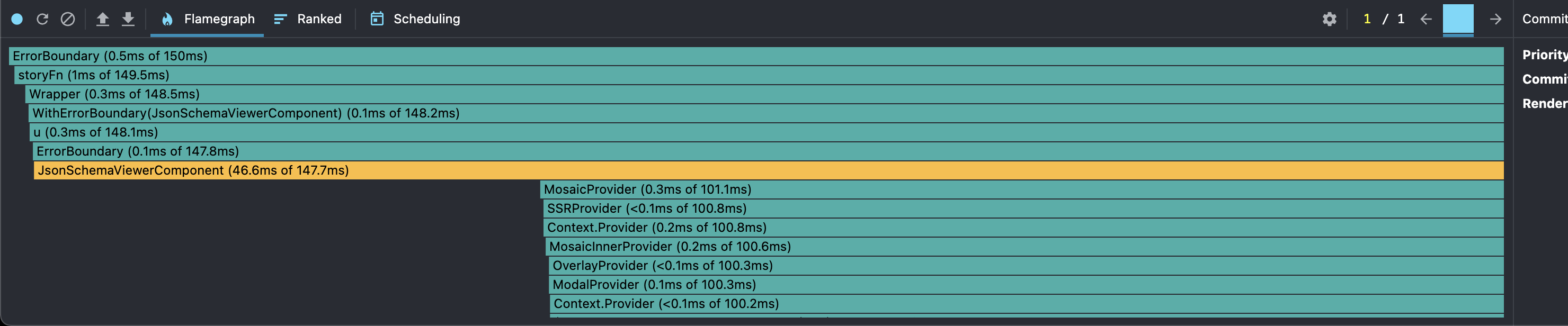Go to previous commit arrow

pyautogui.click(x=1426, y=19)
